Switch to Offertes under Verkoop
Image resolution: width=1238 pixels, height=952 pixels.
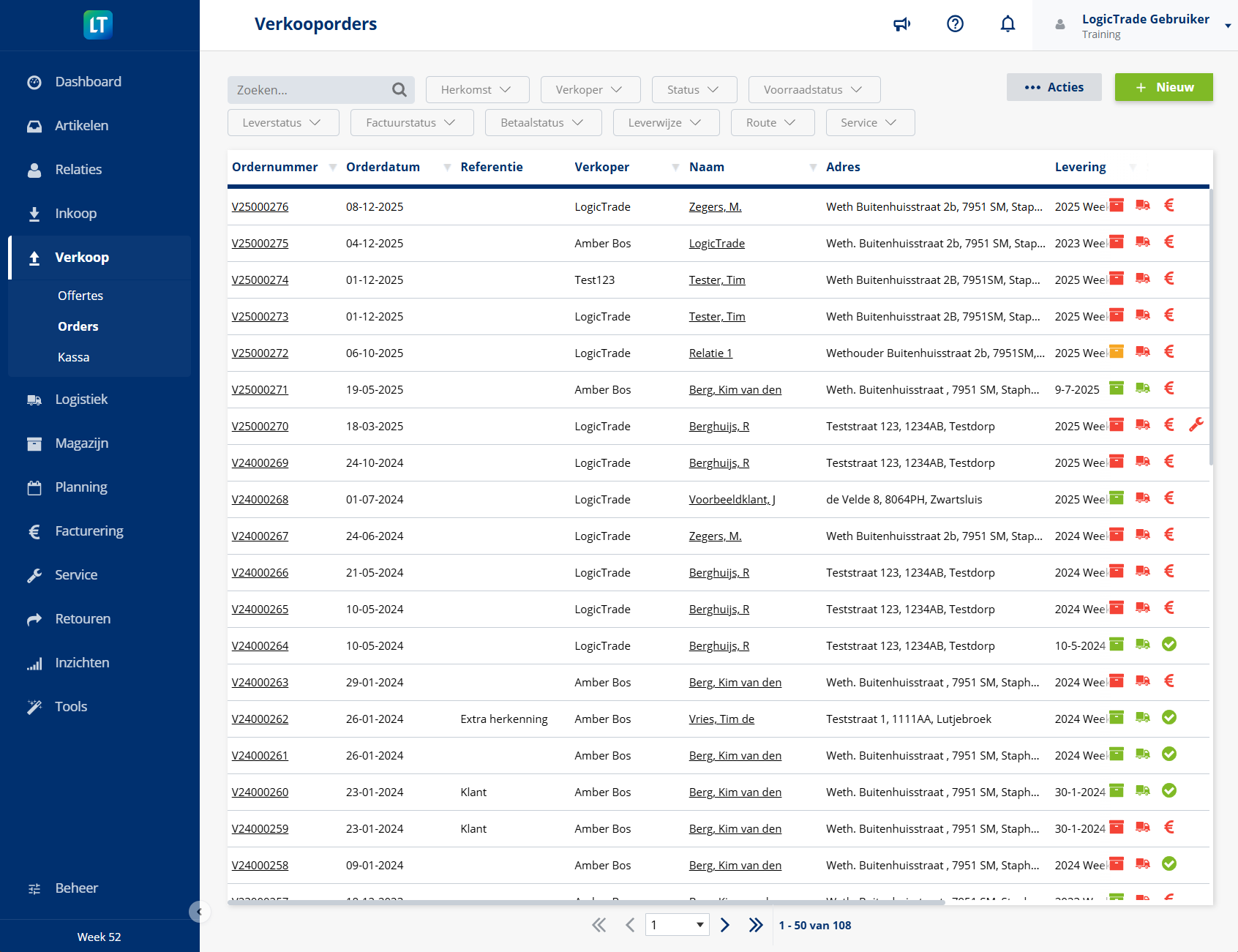pyautogui.click(x=80, y=296)
